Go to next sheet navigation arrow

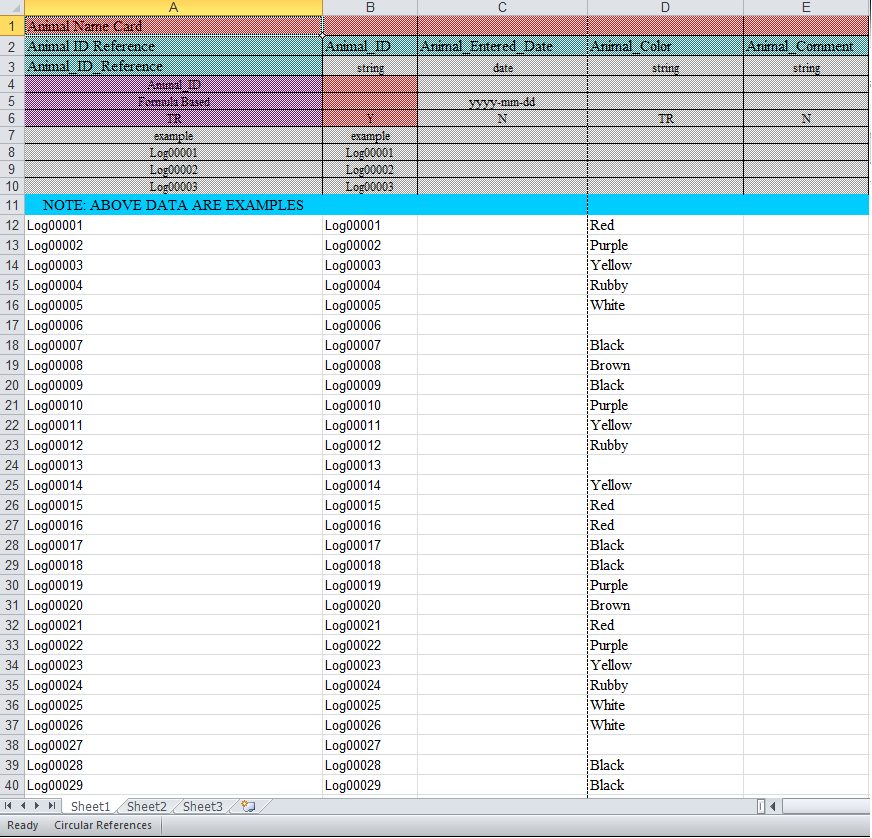(37, 806)
